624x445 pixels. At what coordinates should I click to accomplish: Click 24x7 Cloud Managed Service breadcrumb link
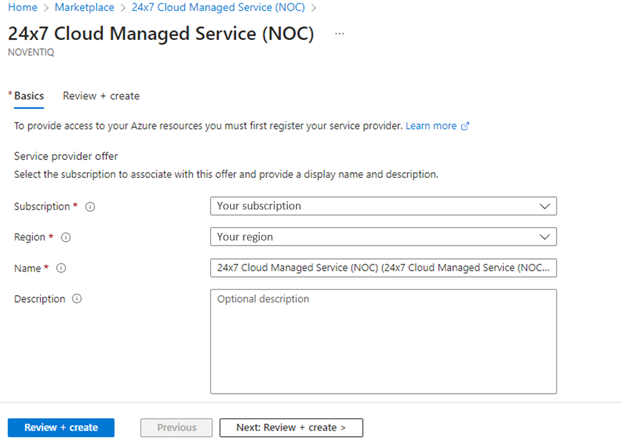click(217, 6)
